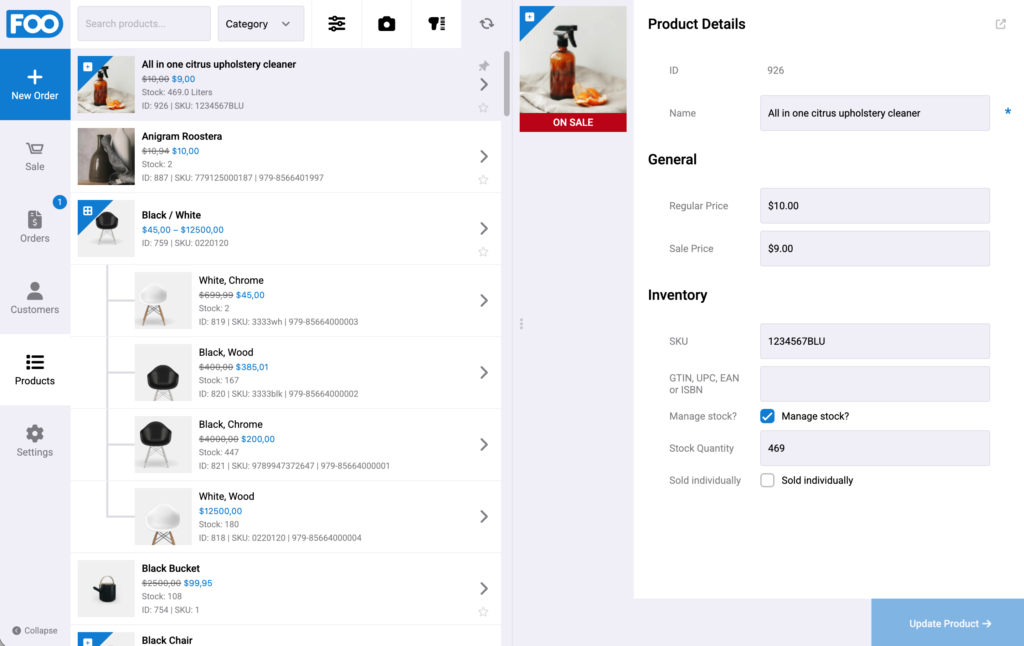Refresh the product list with sync icon
The width and height of the screenshot is (1024, 646).
487,24
